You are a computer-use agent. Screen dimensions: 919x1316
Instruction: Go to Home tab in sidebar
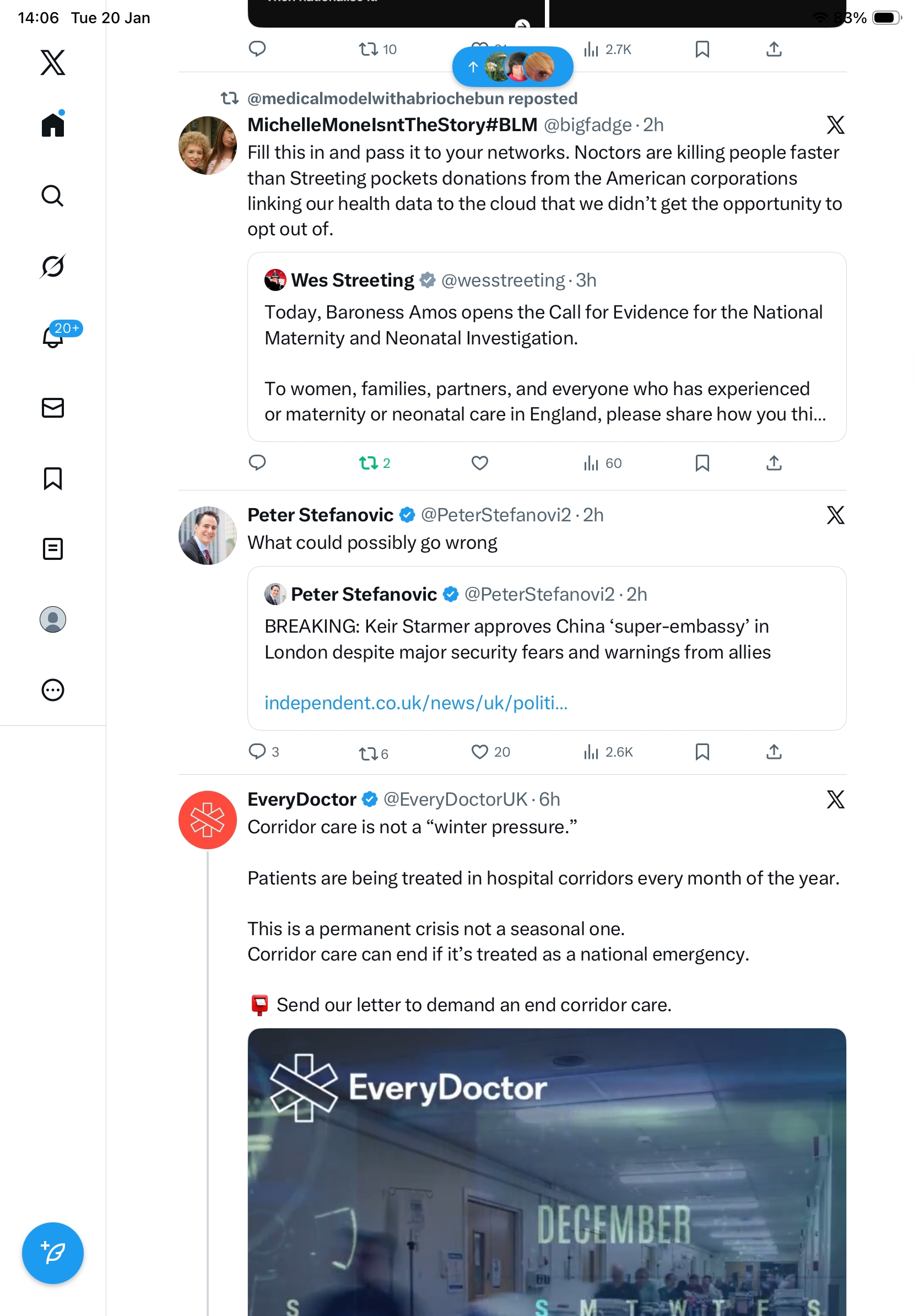coord(53,125)
